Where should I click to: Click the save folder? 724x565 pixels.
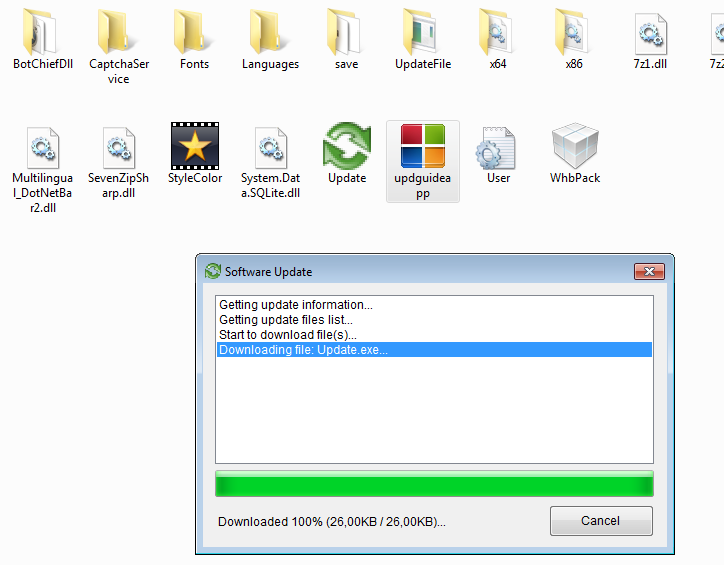346,32
